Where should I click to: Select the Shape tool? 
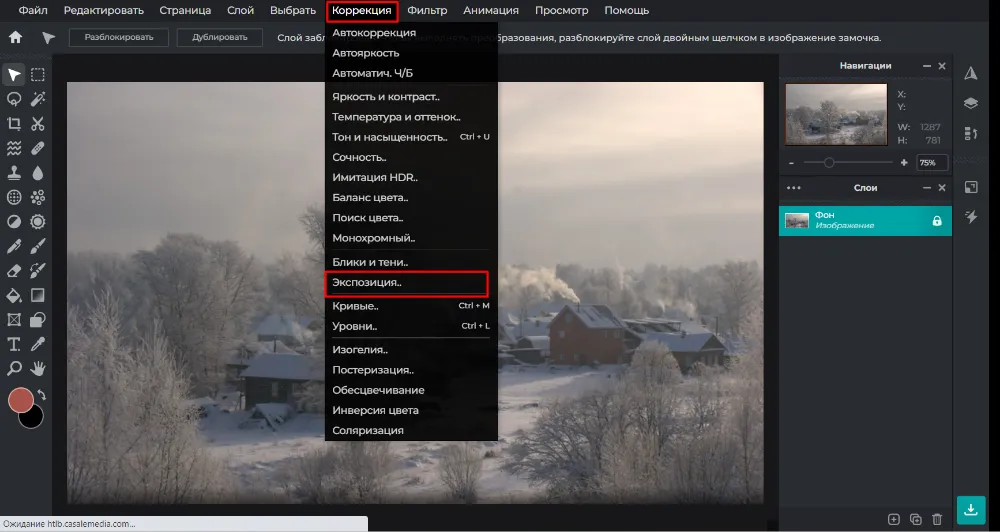coord(38,320)
